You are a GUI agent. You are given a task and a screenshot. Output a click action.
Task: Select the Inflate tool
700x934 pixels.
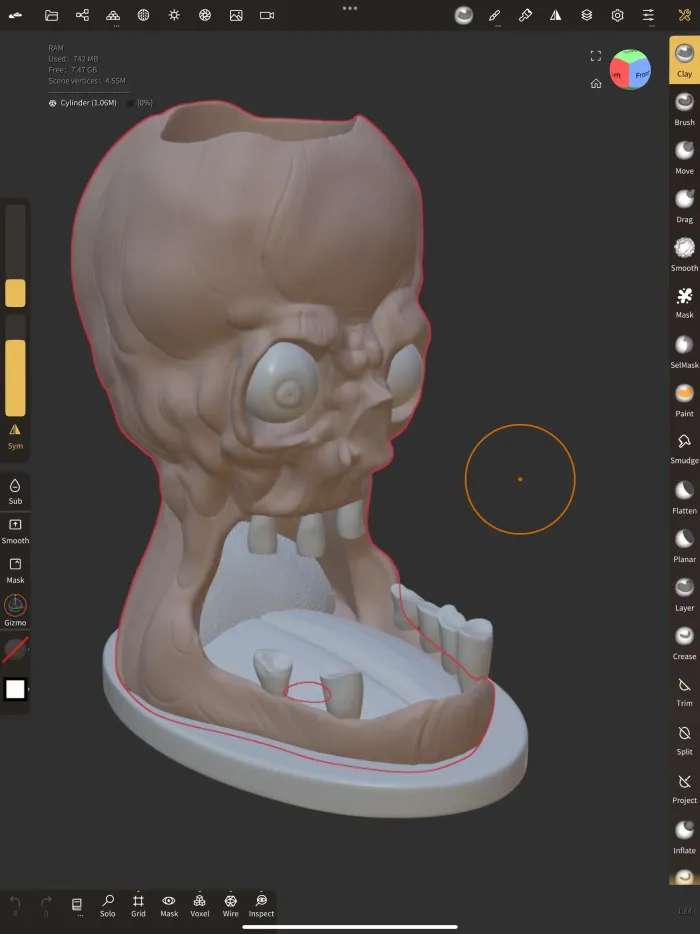click(684, 835)
